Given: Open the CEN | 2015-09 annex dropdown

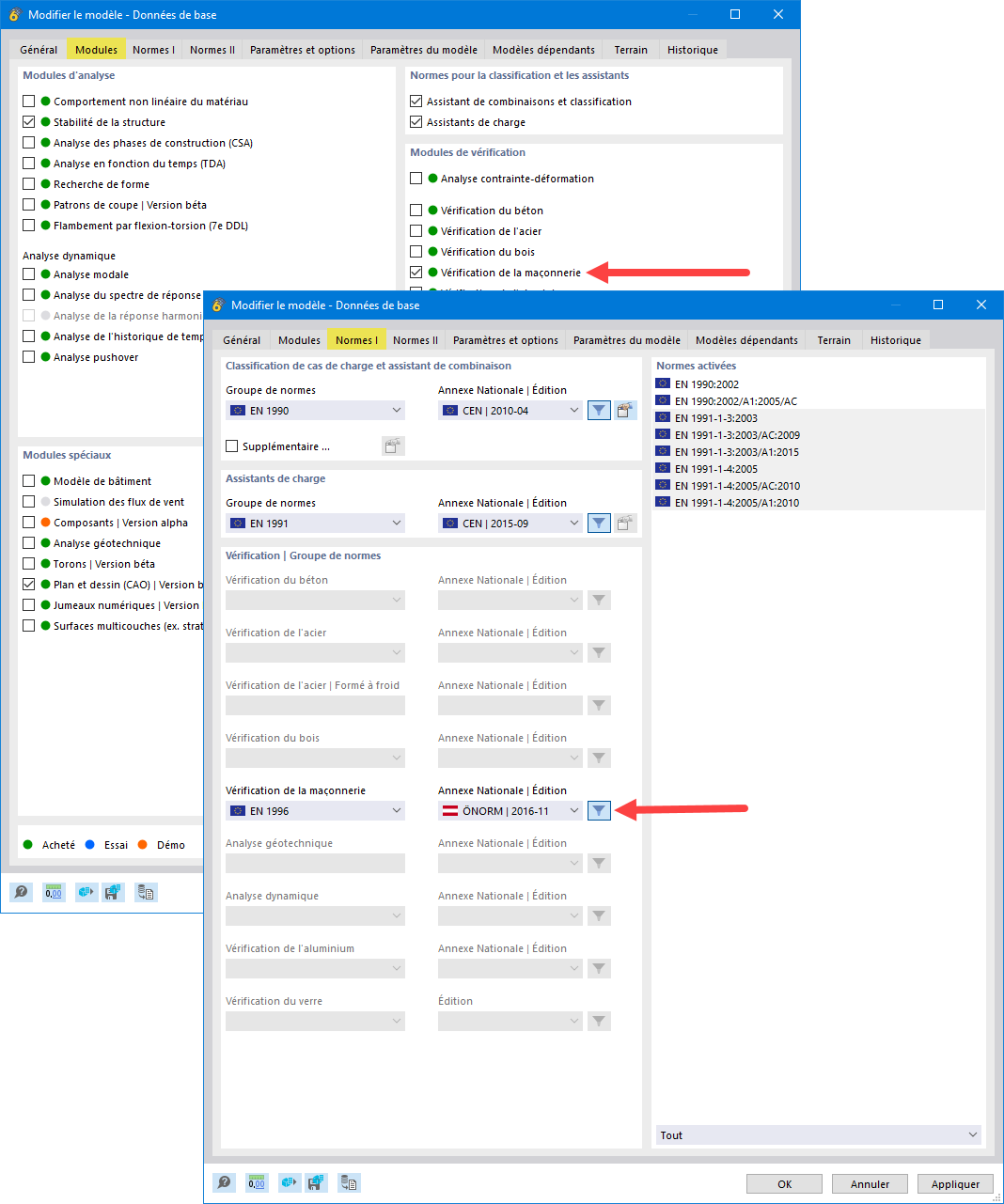Looking at the screenshot, I should point(510,524).
